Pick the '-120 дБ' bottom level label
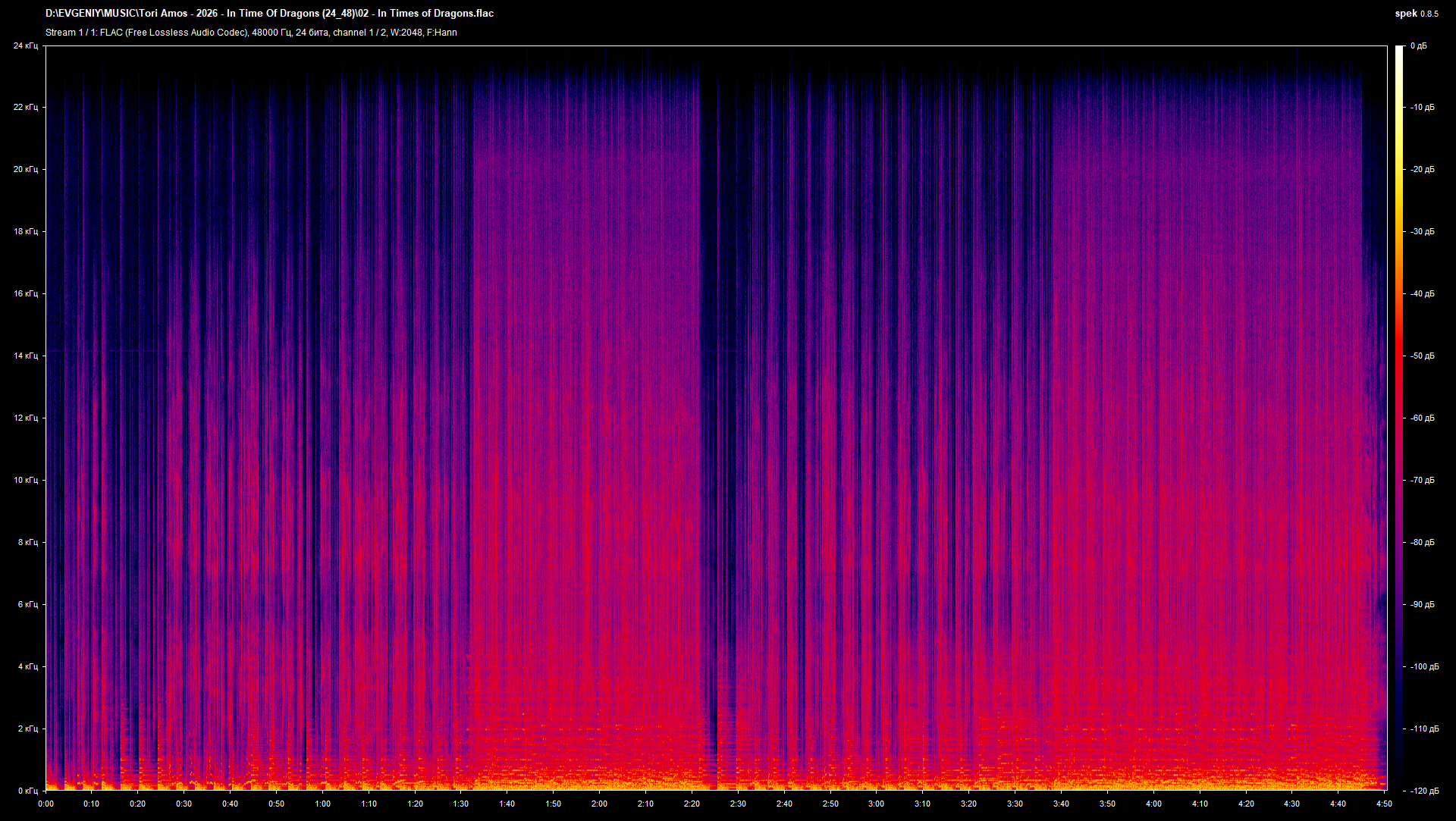The height and width of the screenshot is (821, 1456). [1424, 791]
